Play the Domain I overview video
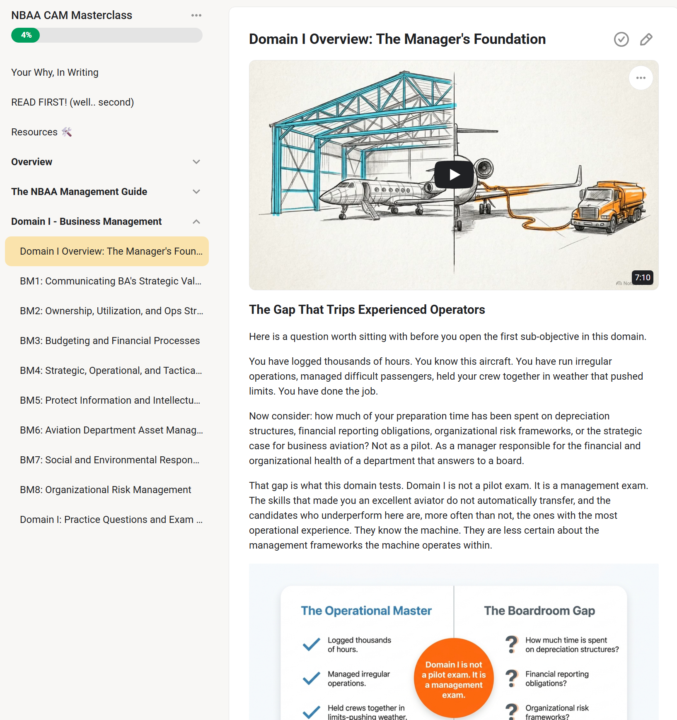This screenshot has height=720, width=677. coord(454,175)
